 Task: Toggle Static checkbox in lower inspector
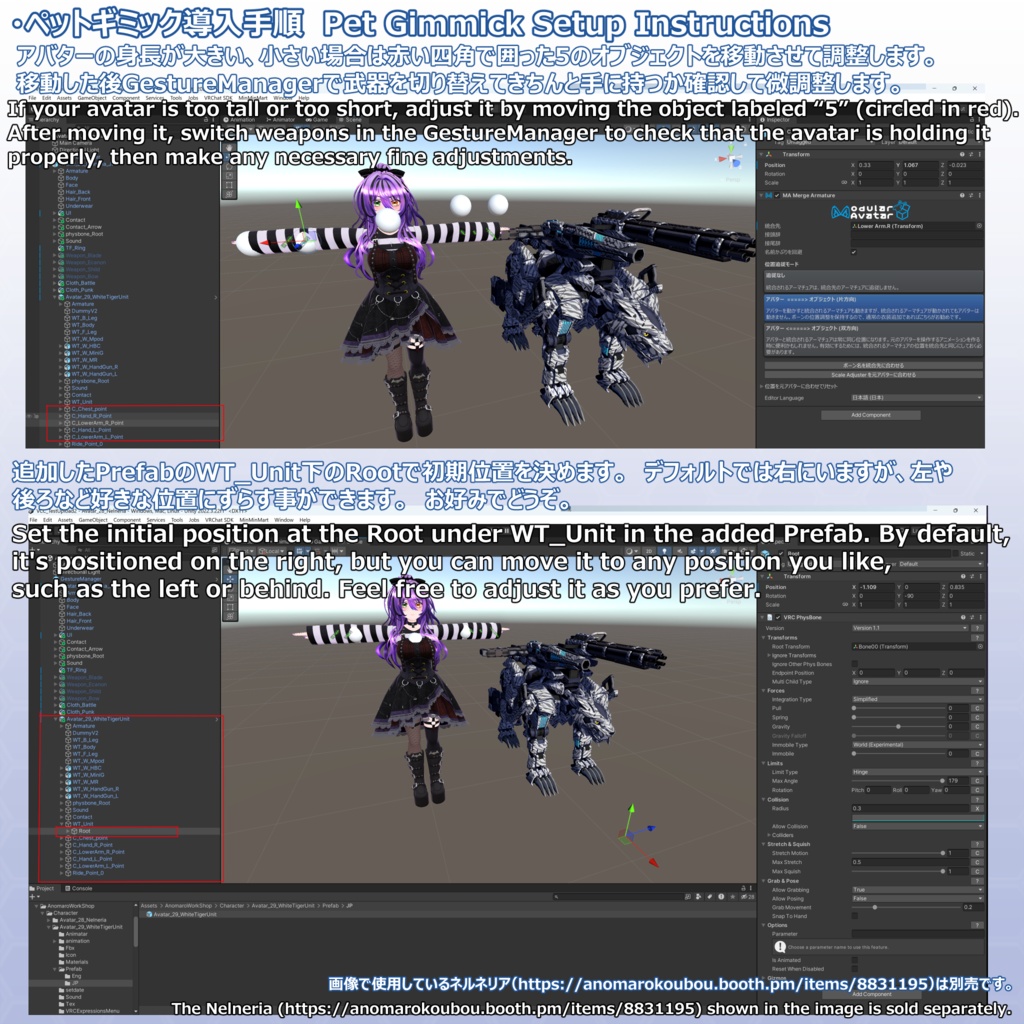click(x=955, y=554)
